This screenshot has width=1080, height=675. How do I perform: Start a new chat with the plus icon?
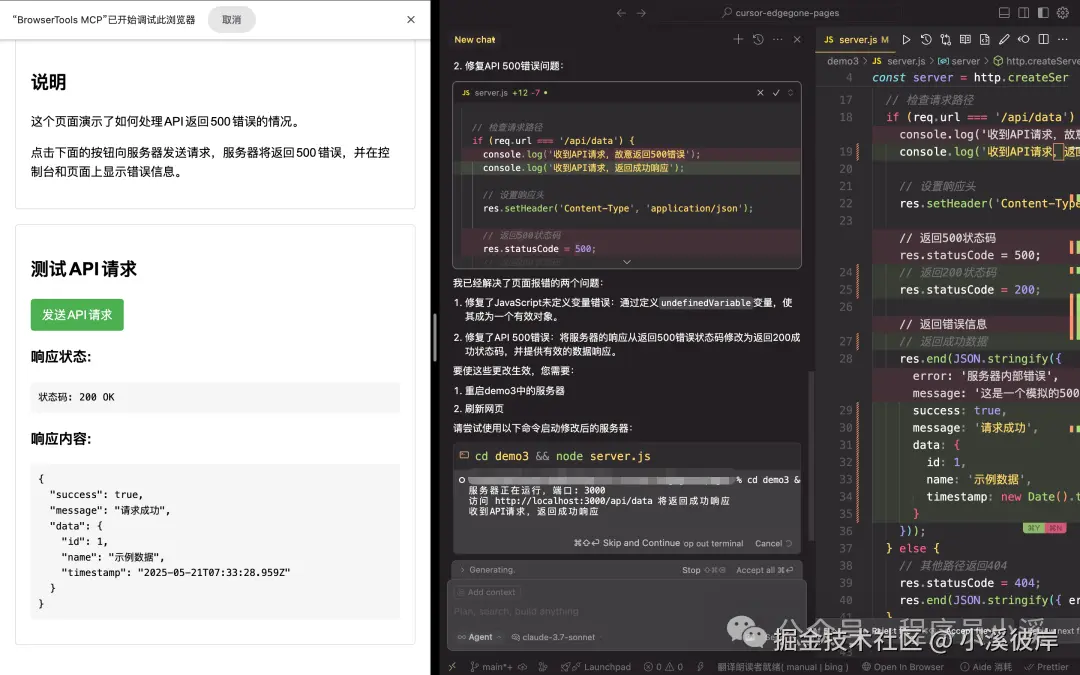(x=738, y=39)
